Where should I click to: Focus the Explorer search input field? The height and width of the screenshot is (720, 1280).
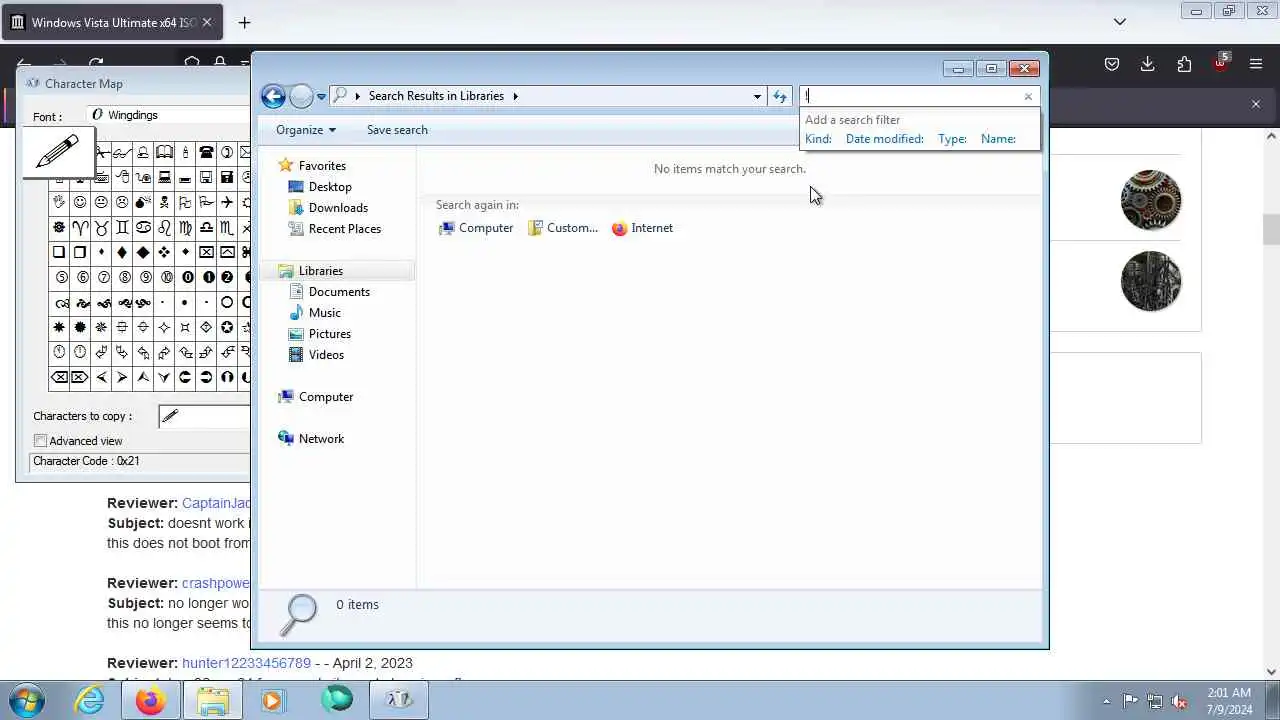point(910,96)
